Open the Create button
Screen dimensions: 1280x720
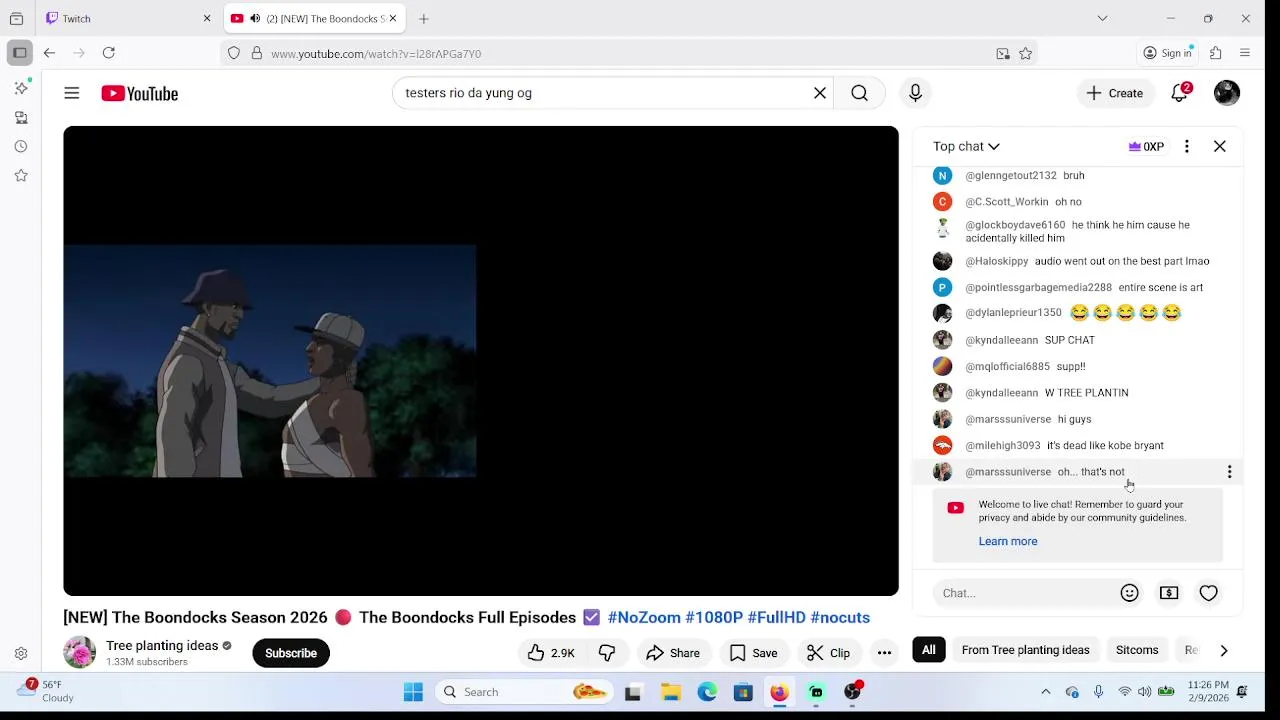tap(1115, 93)
